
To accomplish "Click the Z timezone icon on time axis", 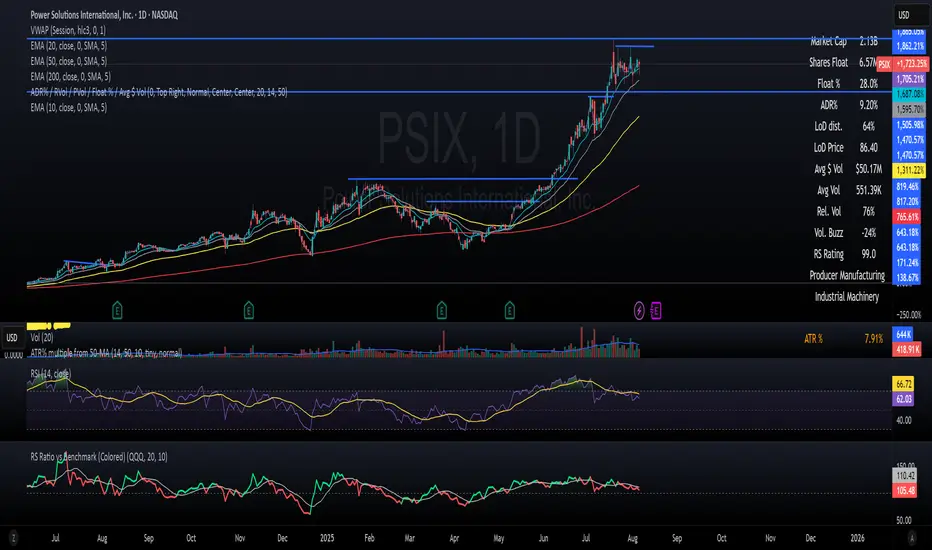I will 13,538.
